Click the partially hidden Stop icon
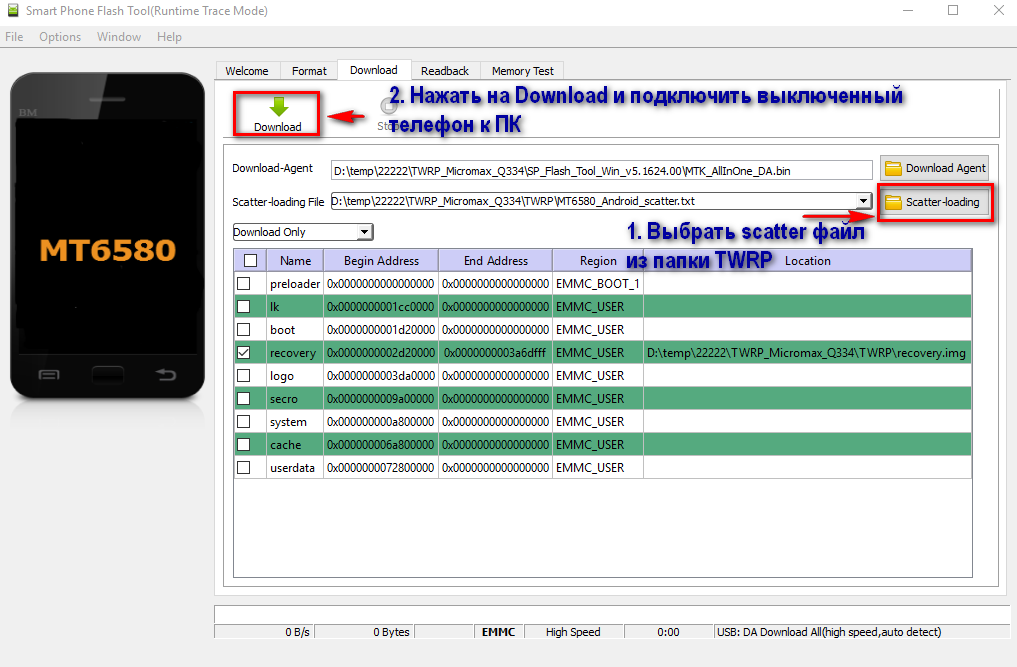Screen dimensions: 1017x667 388,107
